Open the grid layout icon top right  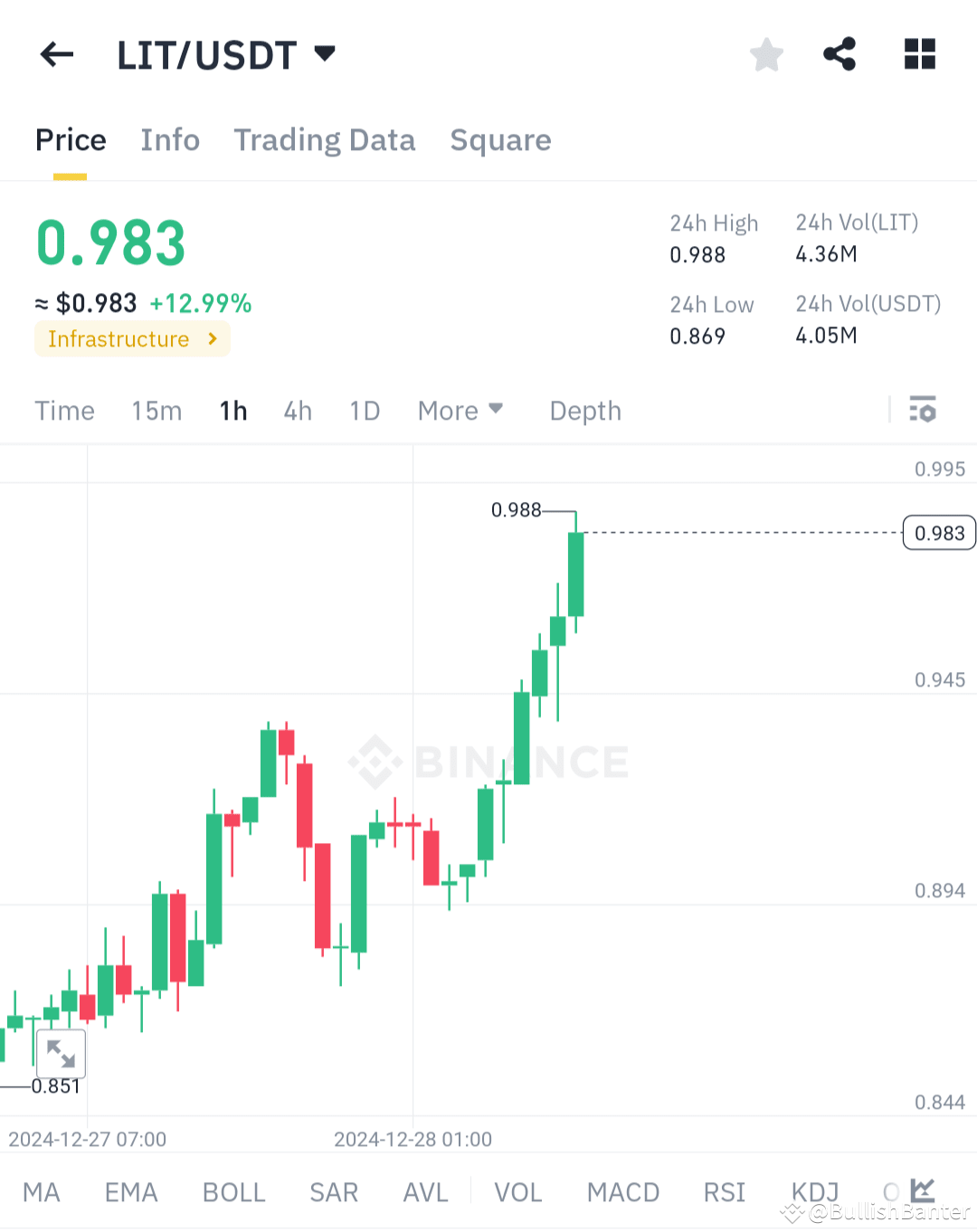919,54
